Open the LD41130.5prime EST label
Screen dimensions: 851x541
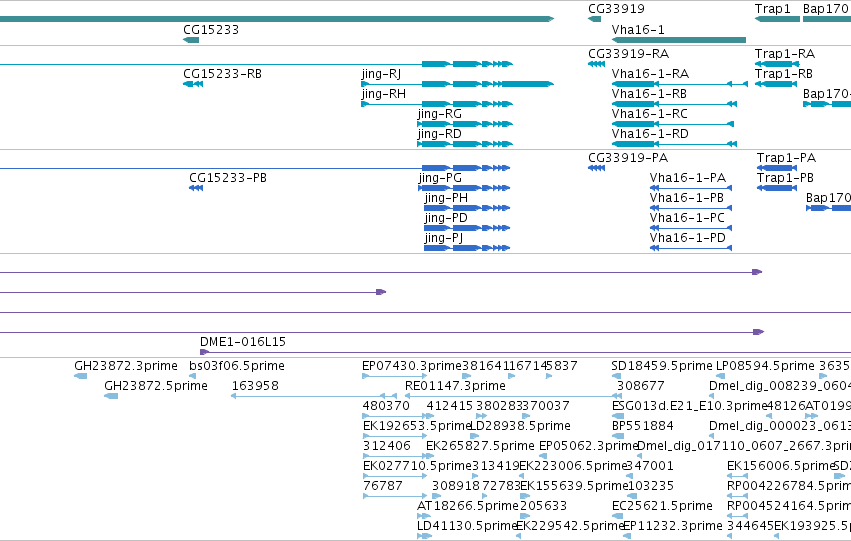pos(467,526)
